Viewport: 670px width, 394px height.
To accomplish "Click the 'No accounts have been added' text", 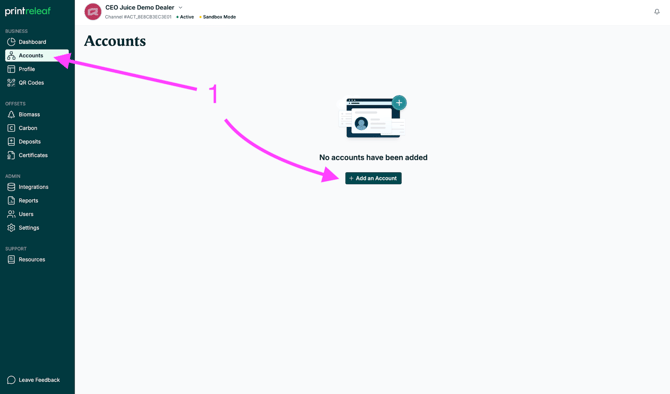I will [373, 157].
